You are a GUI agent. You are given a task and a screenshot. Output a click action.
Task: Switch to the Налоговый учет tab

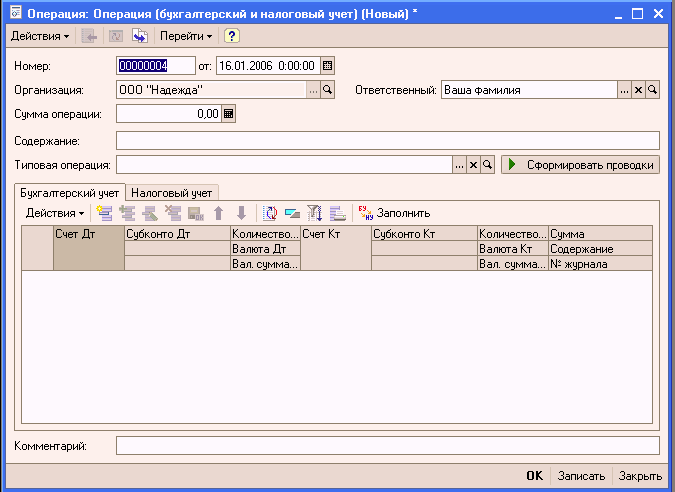coord(173,192)
